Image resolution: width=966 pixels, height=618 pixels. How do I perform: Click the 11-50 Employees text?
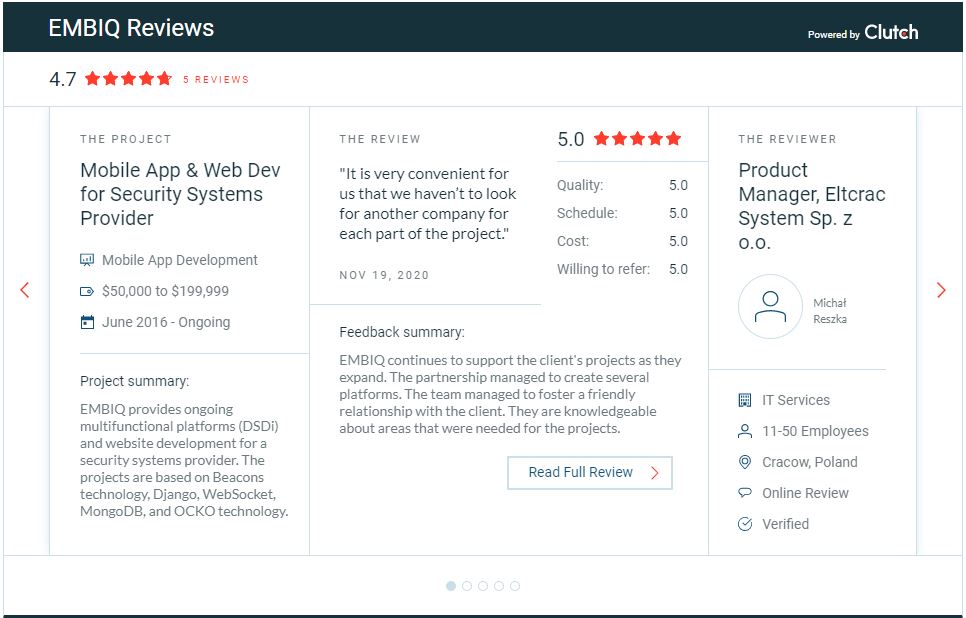point(815,431)
